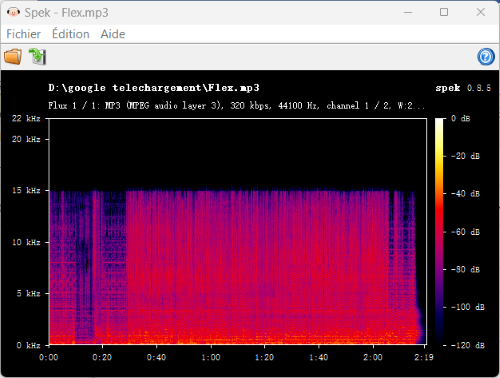The image size is (500, 378).
Task: Click the 1:20 time label
Action: 265,357
